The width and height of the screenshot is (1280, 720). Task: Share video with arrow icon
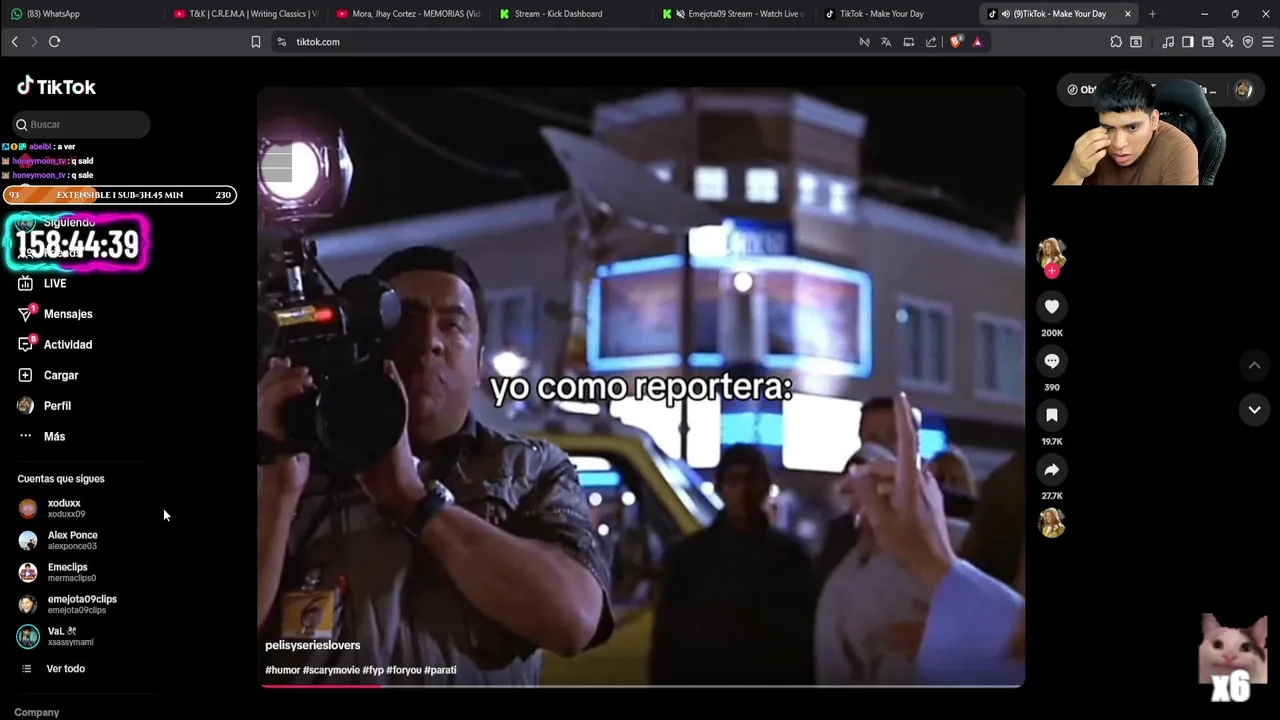[1051, 469]
